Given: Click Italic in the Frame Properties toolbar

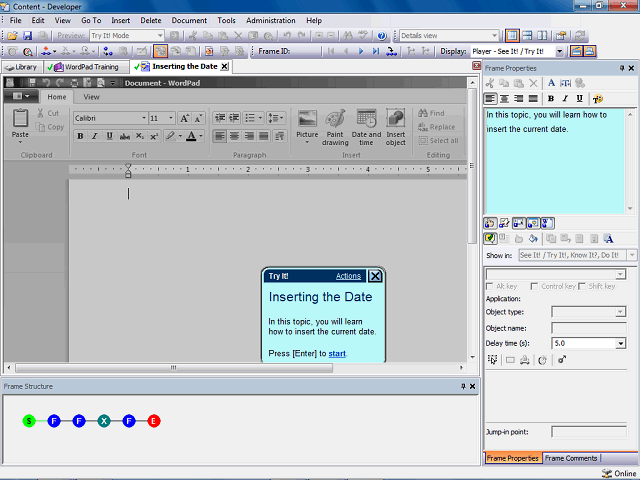Looking at the screenshot, I should 564,99.
